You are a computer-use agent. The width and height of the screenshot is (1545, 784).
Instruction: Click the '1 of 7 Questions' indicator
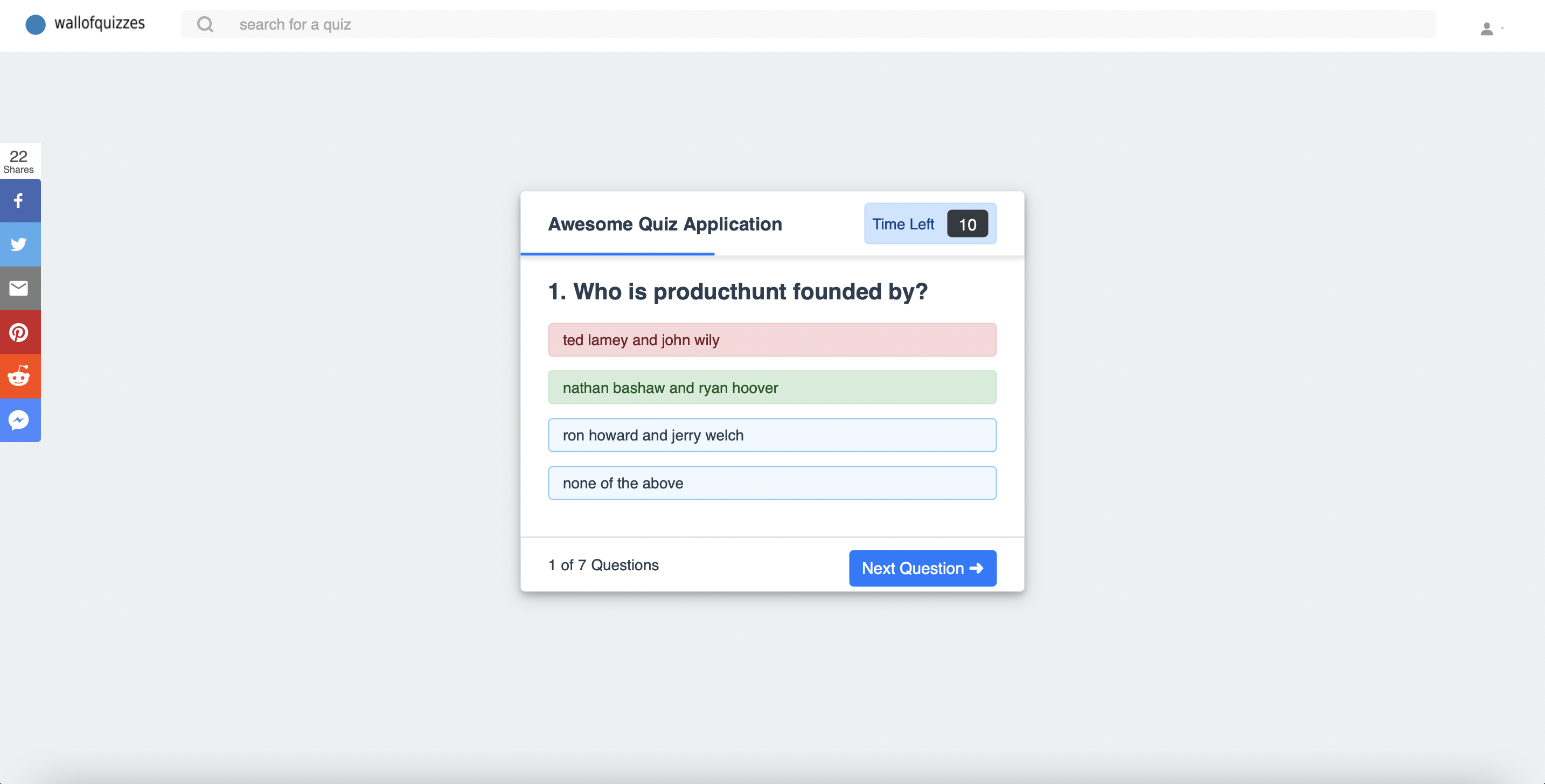pyautogui.click(x=603, y=565)
